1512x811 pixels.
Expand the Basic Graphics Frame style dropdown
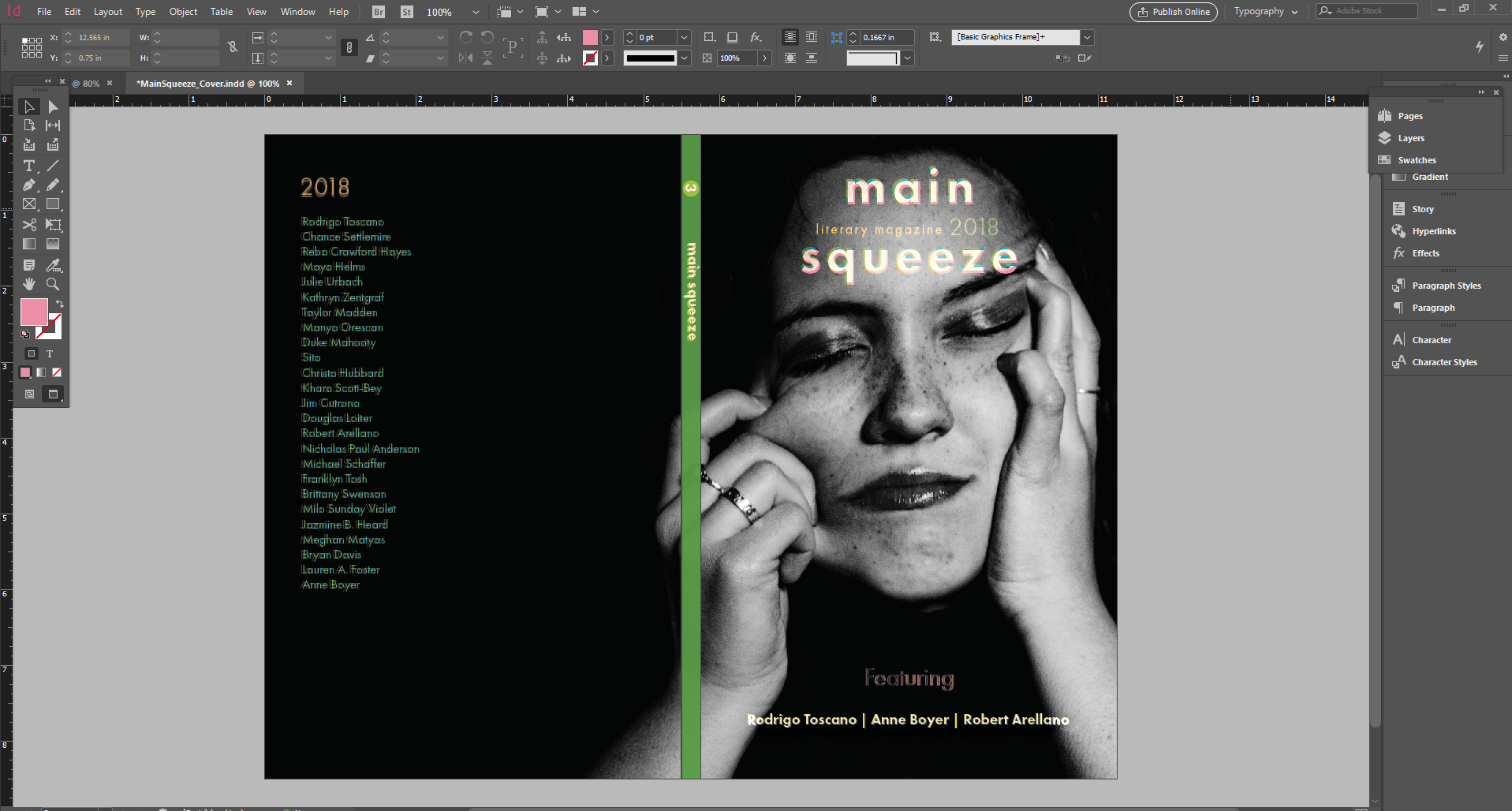click(1088, 37)
